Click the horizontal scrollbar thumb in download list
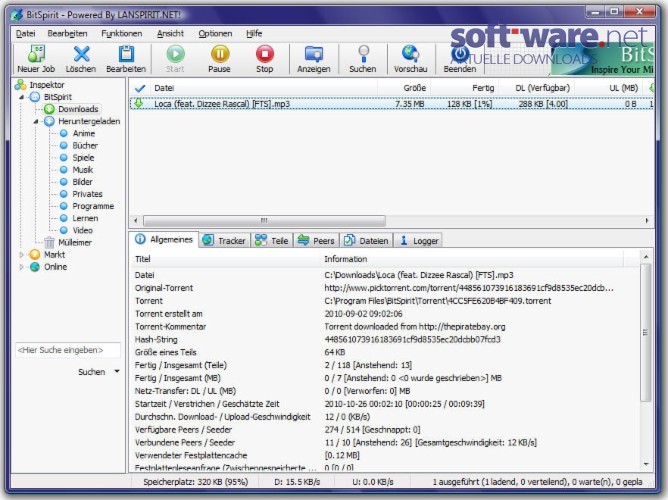 (x=265, y=221)
